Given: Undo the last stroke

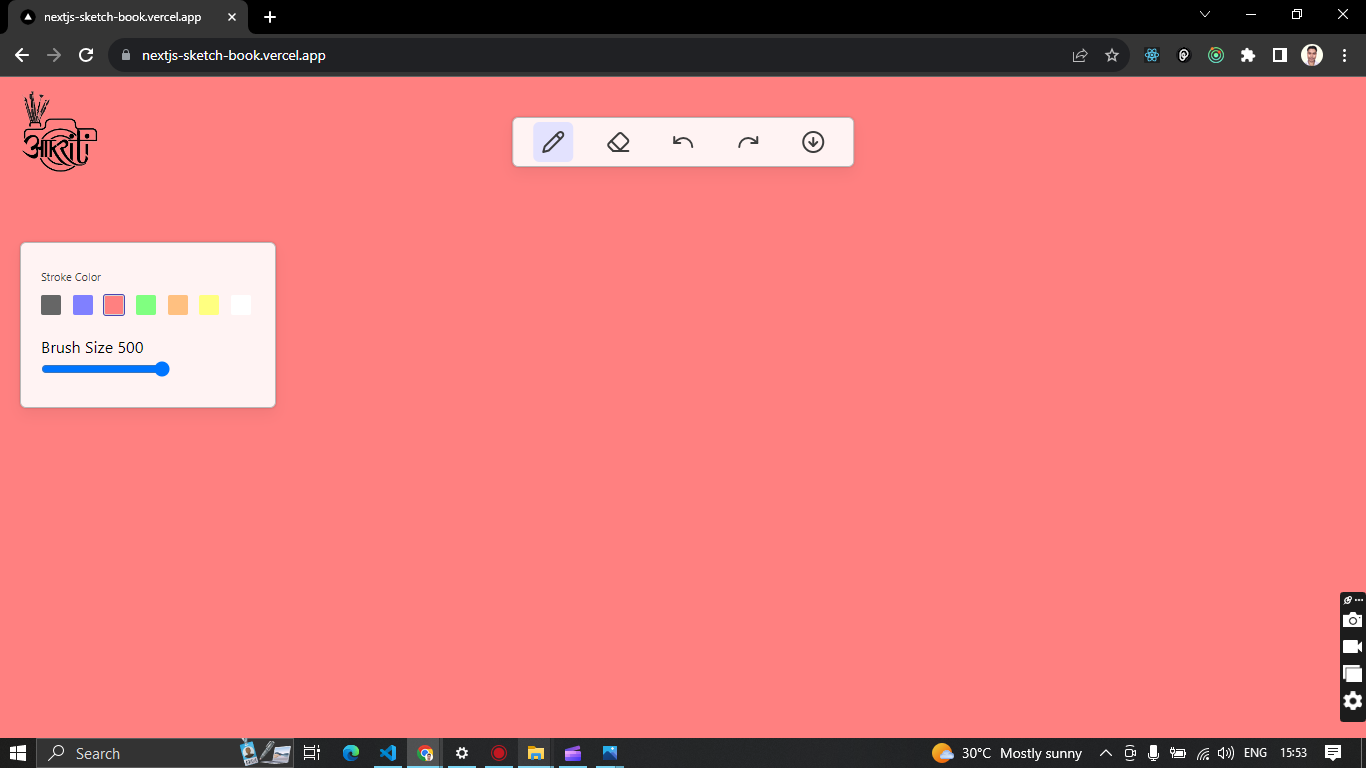Looking at the screenshot, I should click(683, 142).
